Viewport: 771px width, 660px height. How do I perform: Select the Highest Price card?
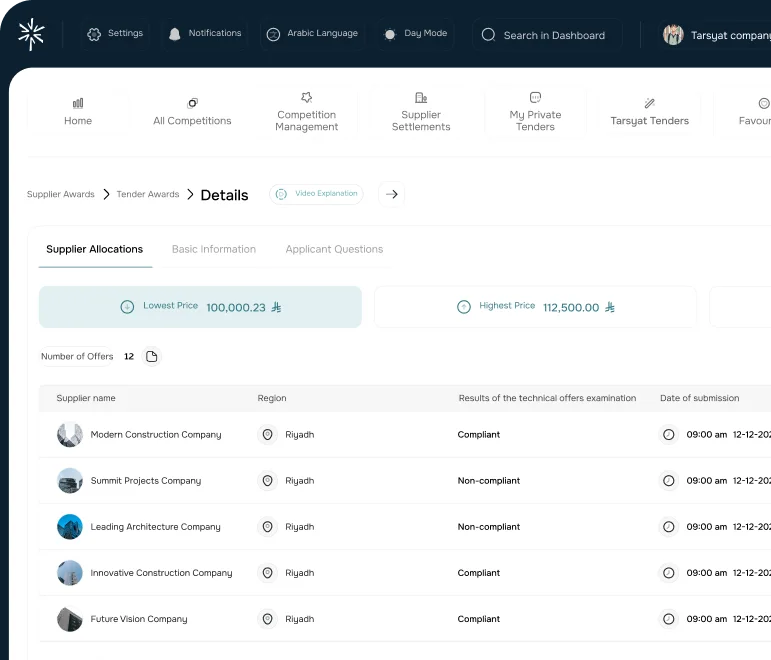point(535,307)
